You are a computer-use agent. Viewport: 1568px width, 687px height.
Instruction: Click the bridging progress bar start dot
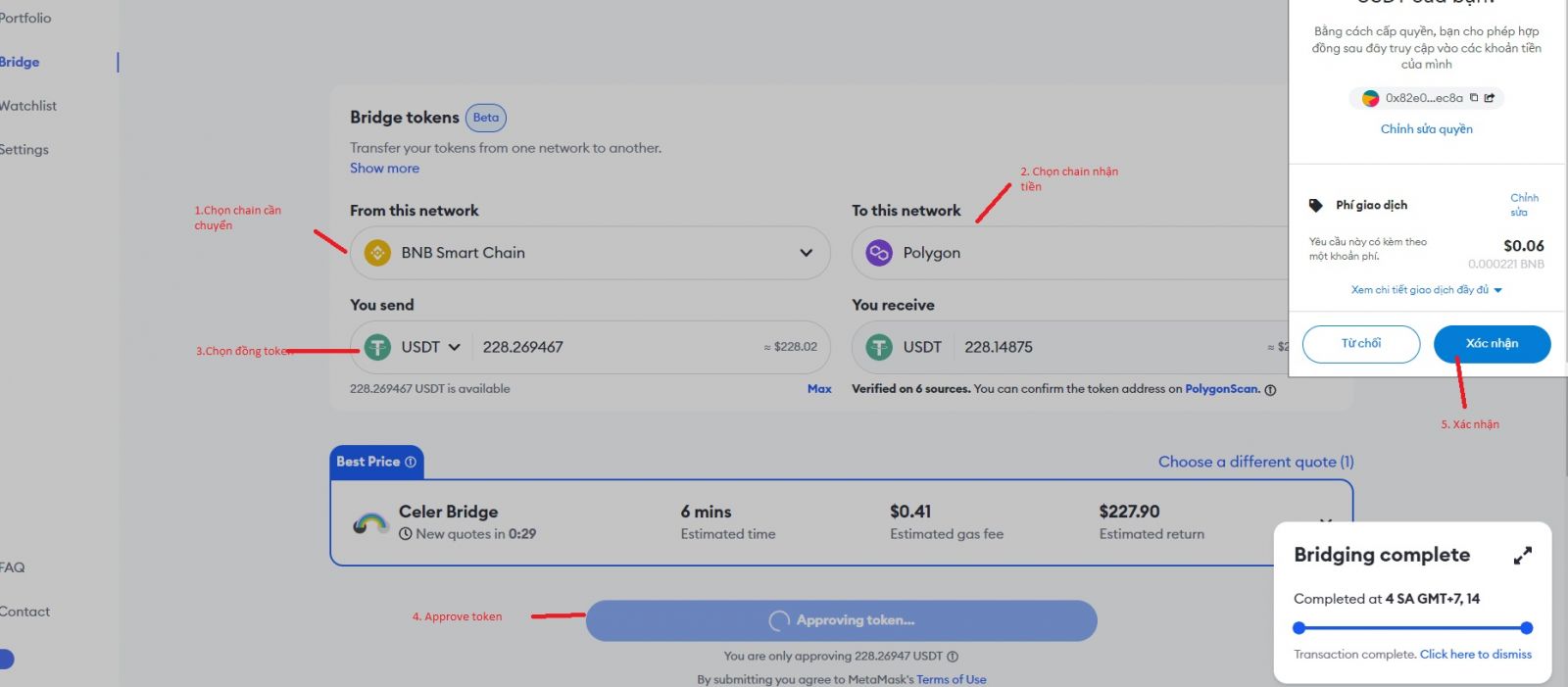pyautogui.click(x=1299, y=628)
